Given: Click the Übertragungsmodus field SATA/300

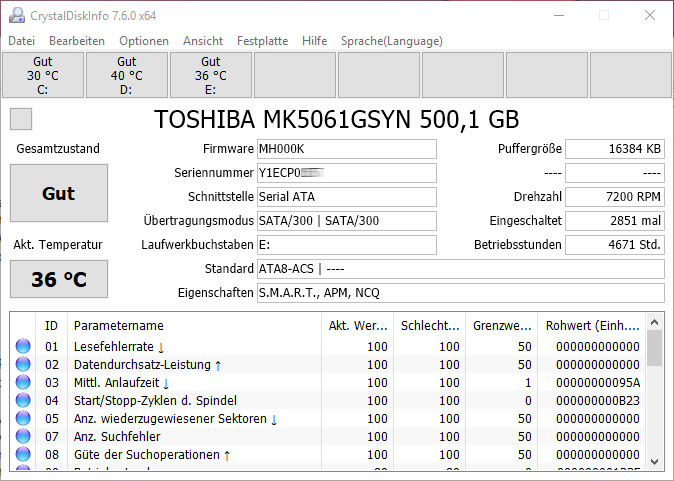Looking at the screenshot, I should 347,221.
